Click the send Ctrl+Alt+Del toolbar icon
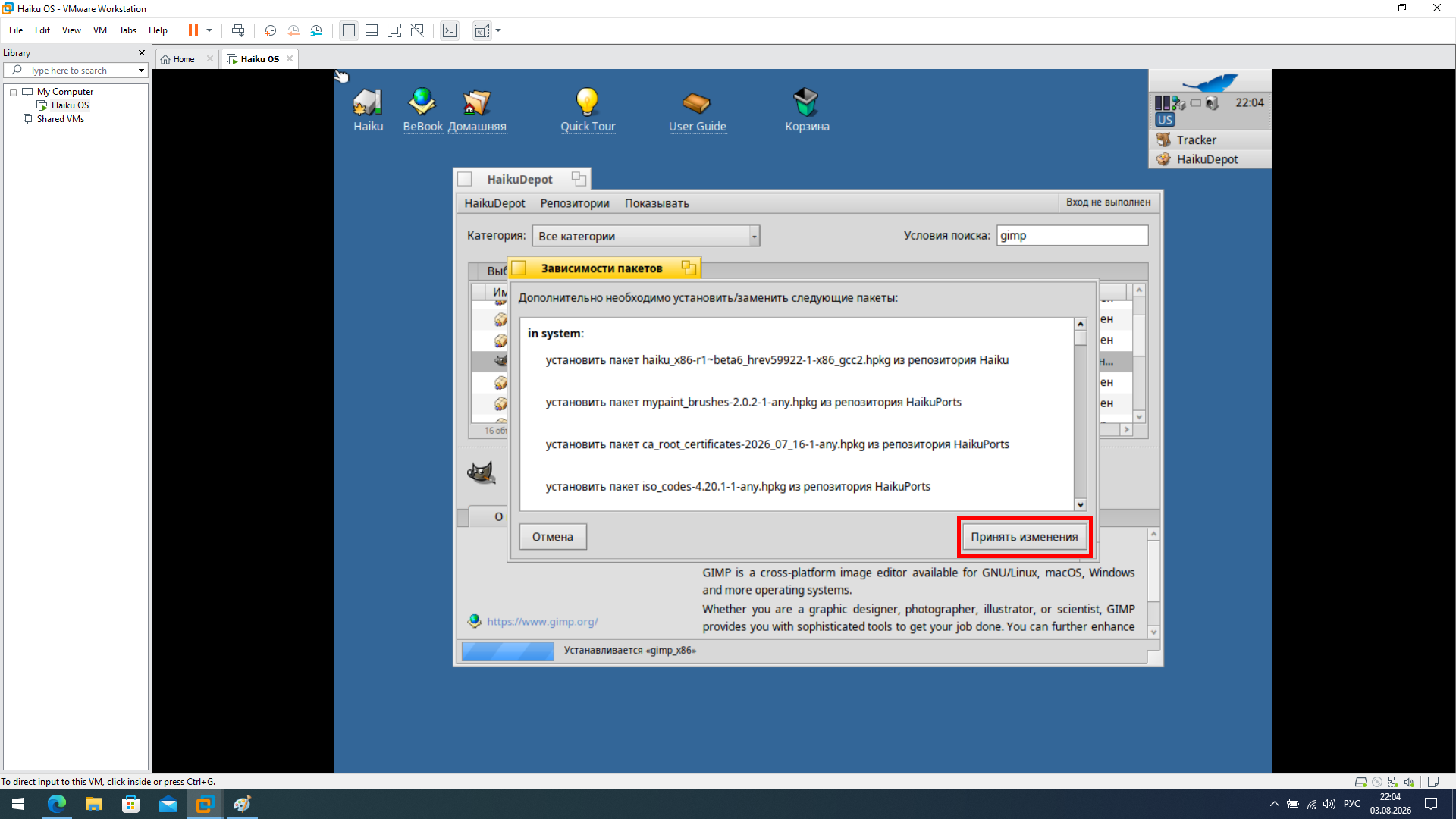 tap(238, 30)
